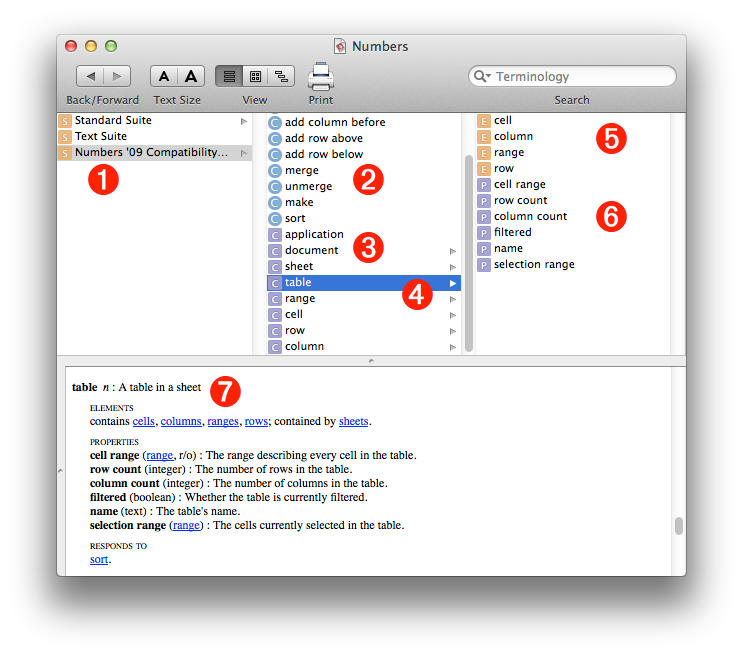Select 'name' property
This screenshot has width=743, height=655.
pos(572,249)
